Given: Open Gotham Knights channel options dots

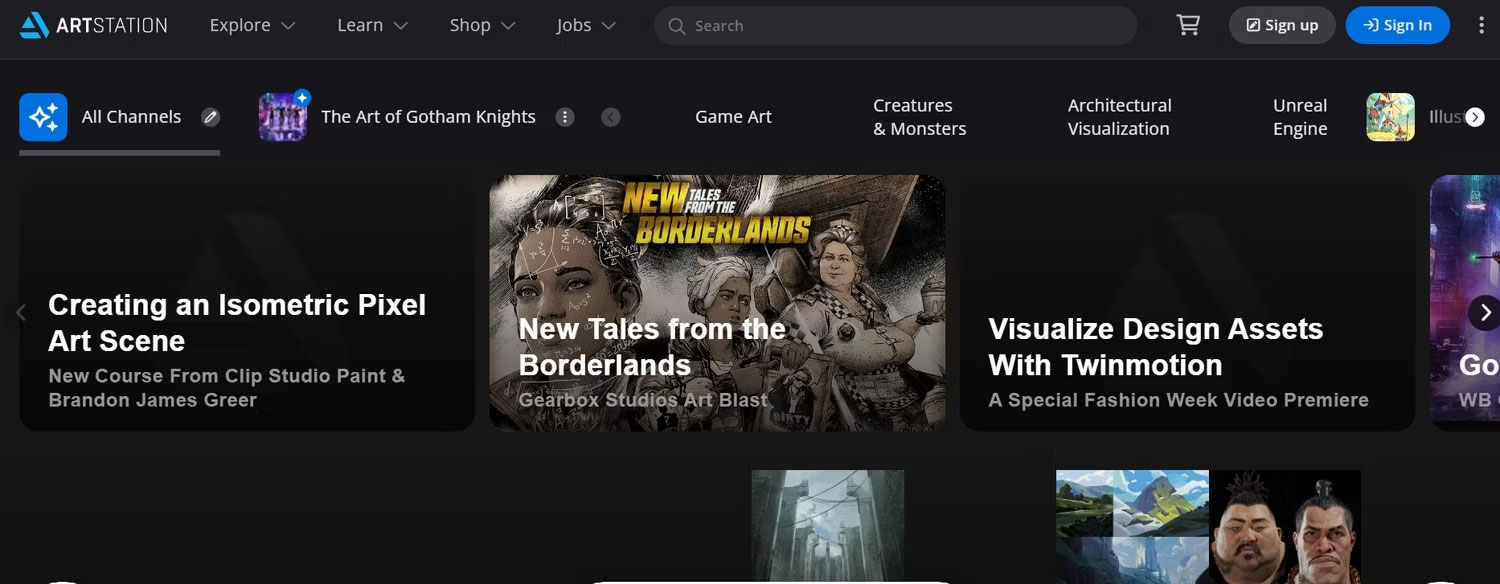Looking at the screenshot, I should tap(565, 117).
